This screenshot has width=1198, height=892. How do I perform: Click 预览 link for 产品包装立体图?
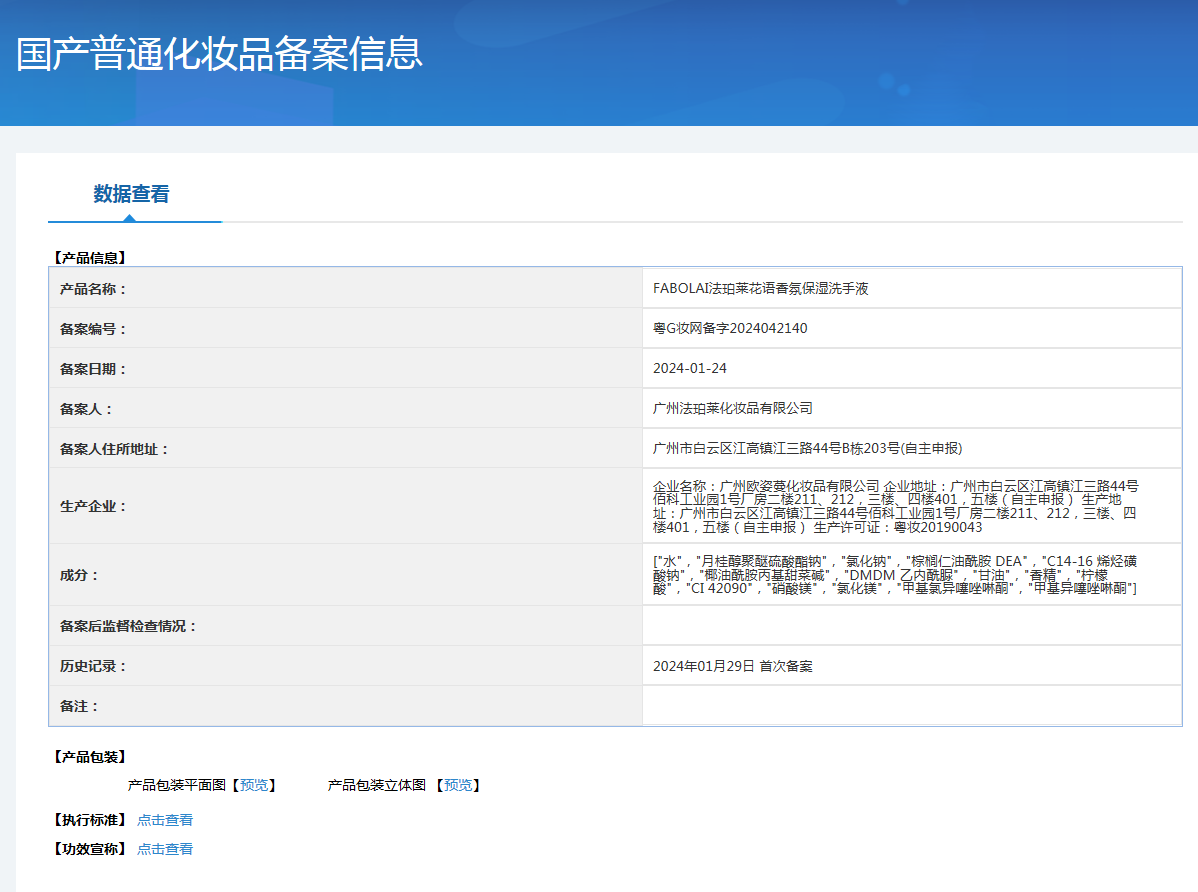pyautogui.click(x=458, y=786)
